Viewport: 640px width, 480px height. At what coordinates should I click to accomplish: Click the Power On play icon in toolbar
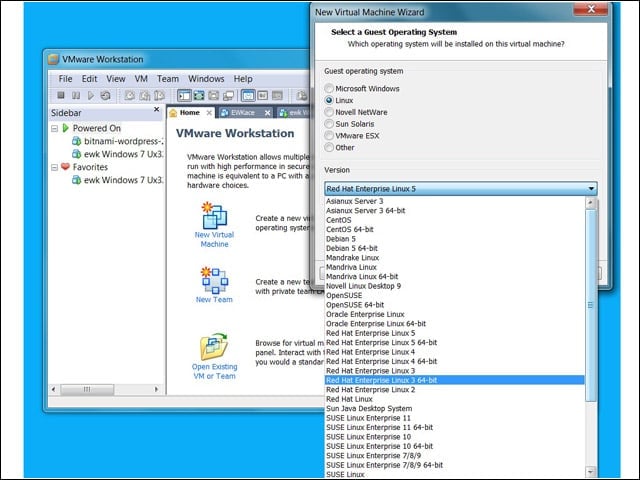91,96
